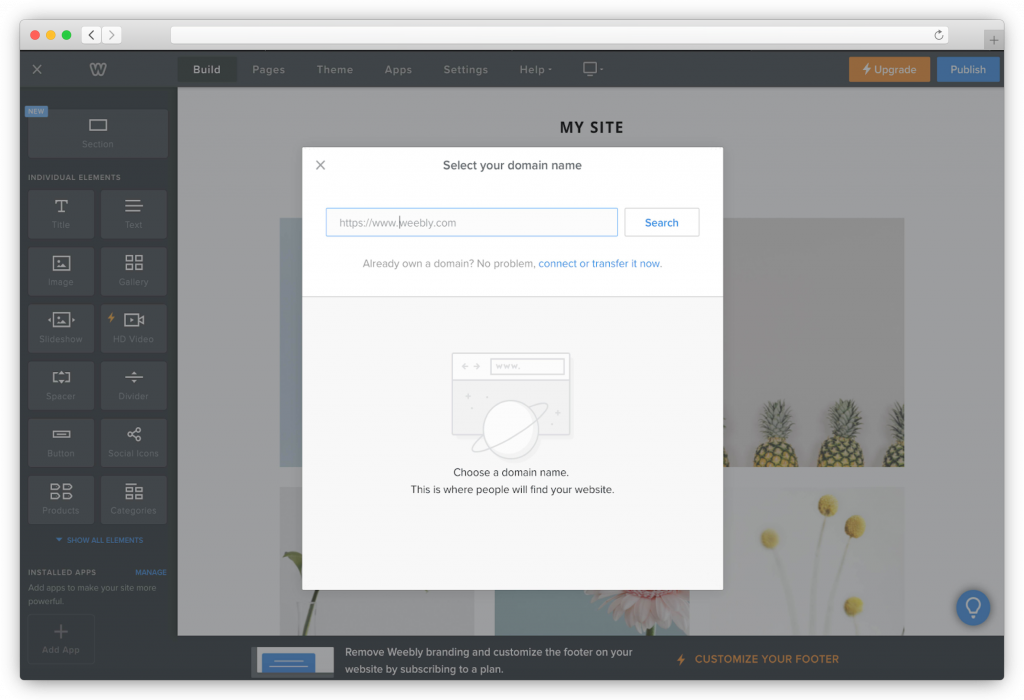Open the Pages tab

tap(268, 69)
